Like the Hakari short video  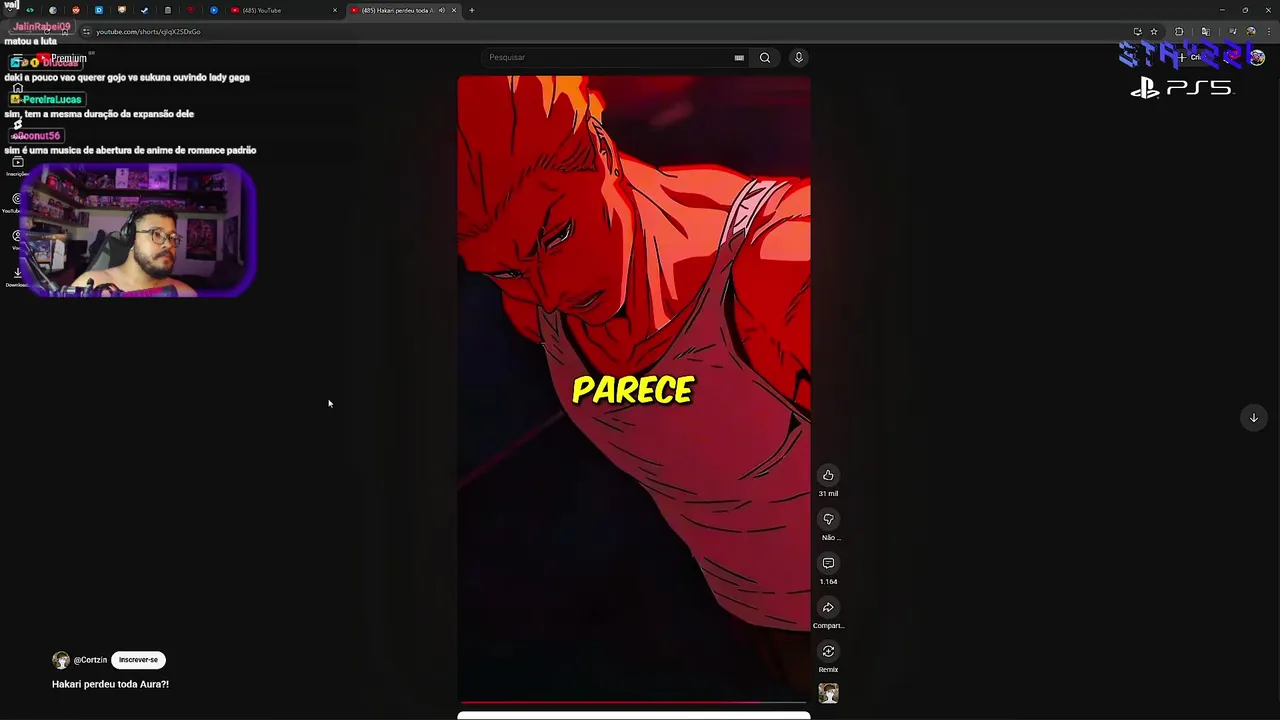[828, 475]
